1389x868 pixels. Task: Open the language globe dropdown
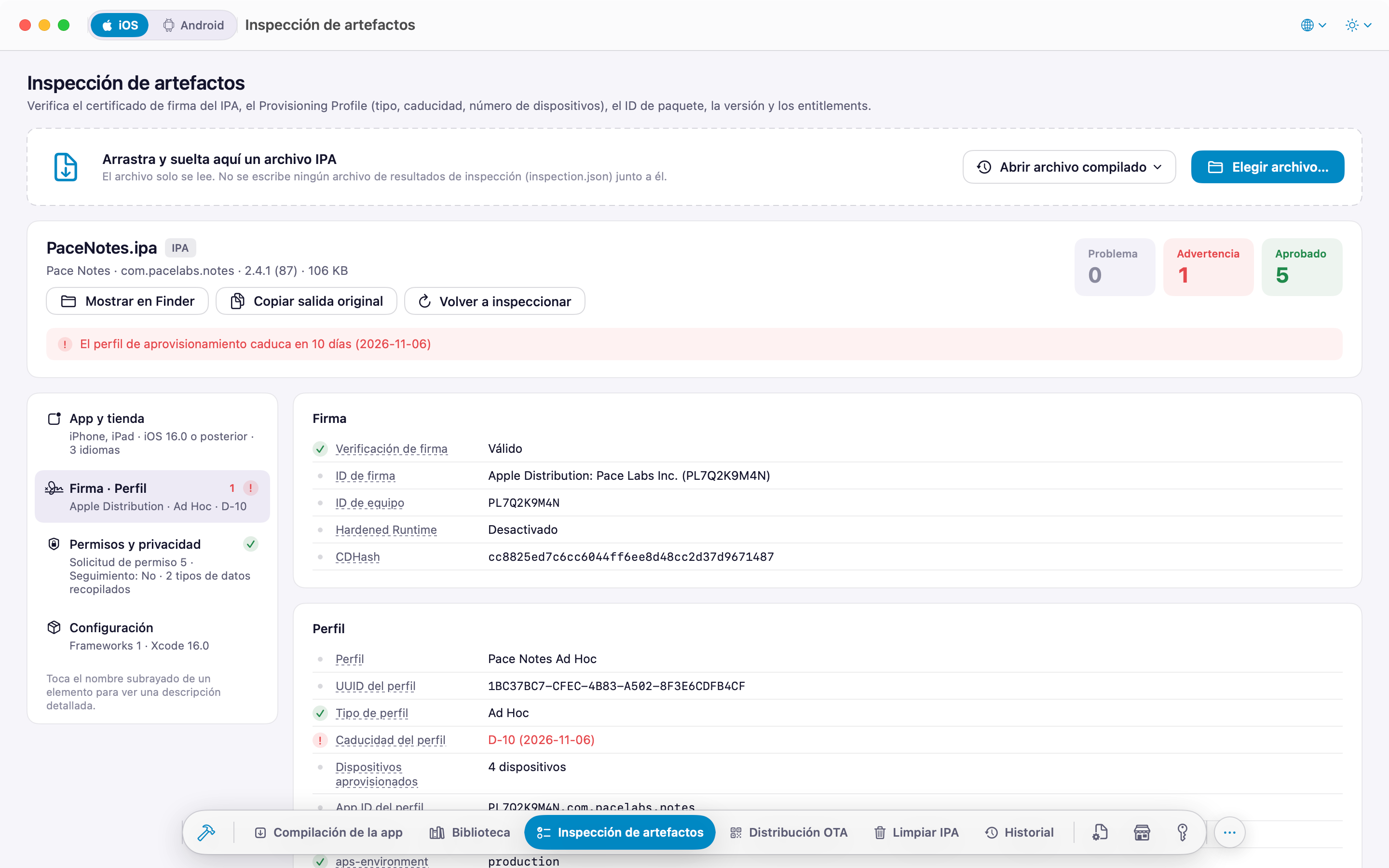point(1313,25)
